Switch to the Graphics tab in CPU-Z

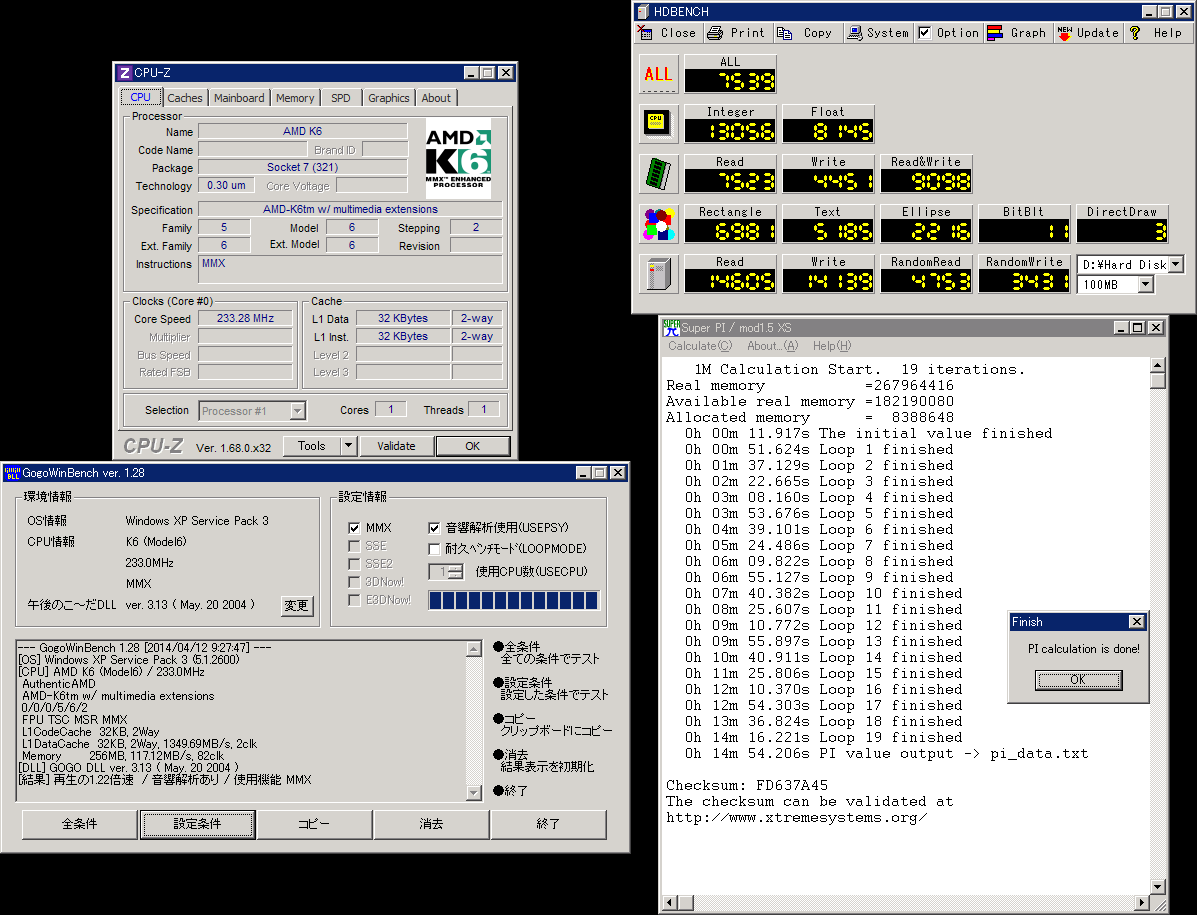coord(389,98)
